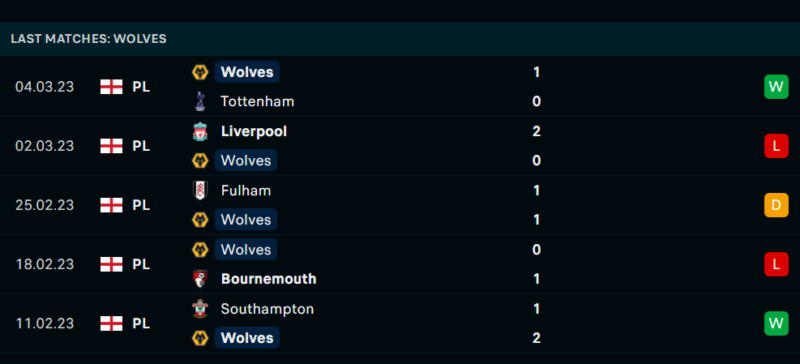Screen dimensions: 800x364
Task: Click England flag icon for 11.02.23 match
Action: (111, 323)
